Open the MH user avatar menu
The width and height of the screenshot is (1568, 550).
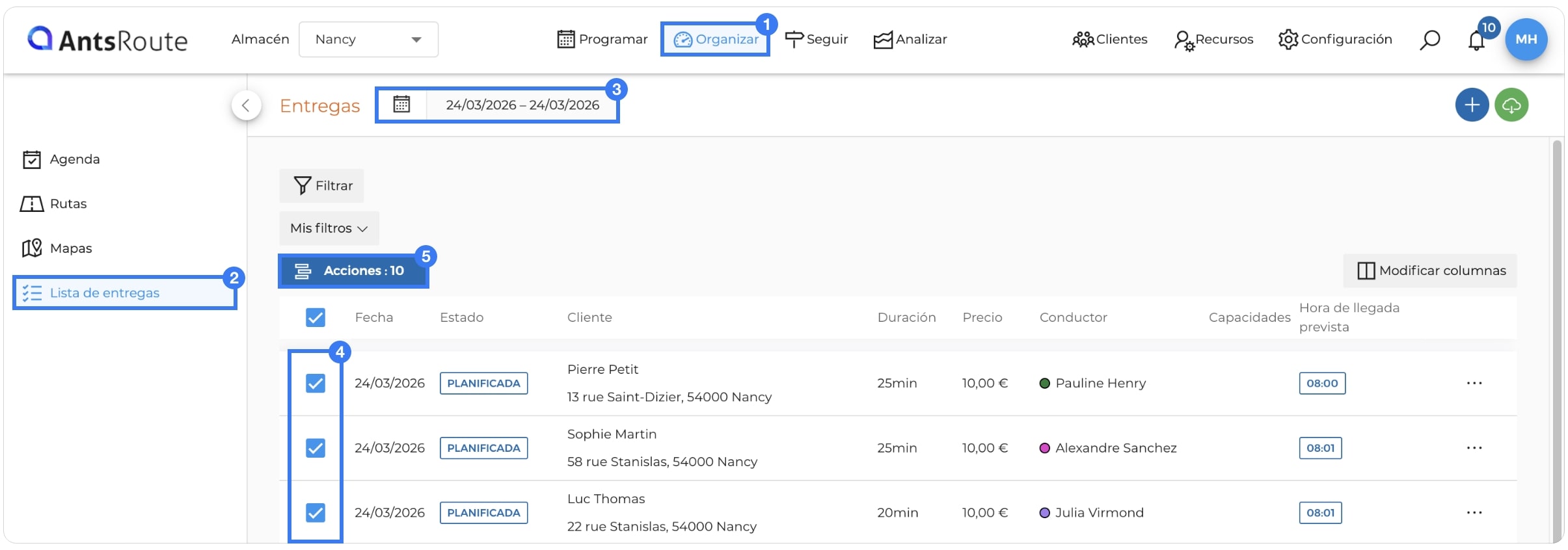(x=1526, y=39)
